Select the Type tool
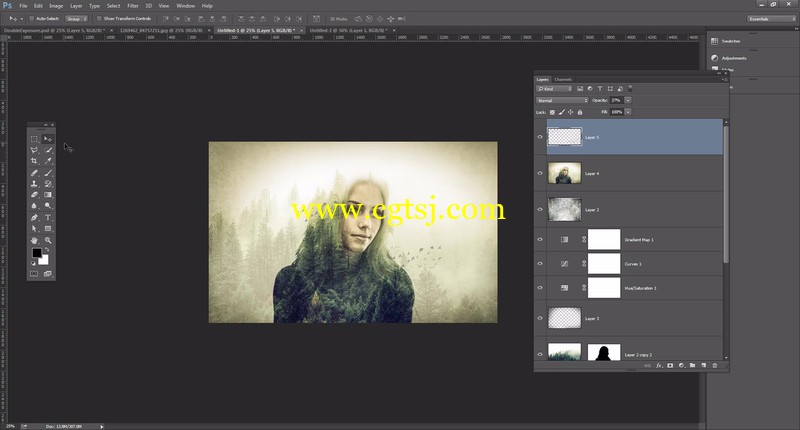Screen dimensions: 800x430 48,218
